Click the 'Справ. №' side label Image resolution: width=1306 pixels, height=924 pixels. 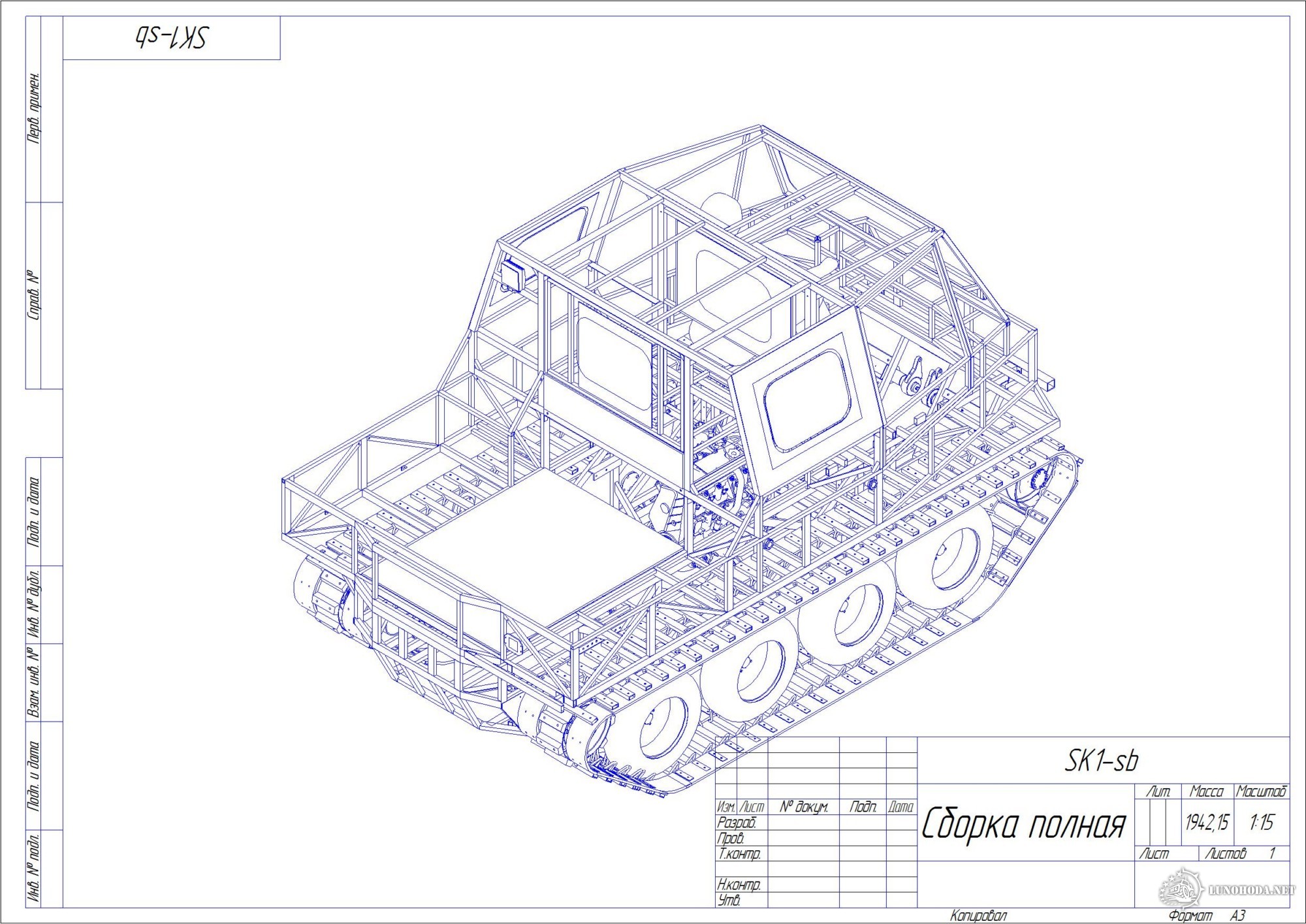(x=34, y=295)
